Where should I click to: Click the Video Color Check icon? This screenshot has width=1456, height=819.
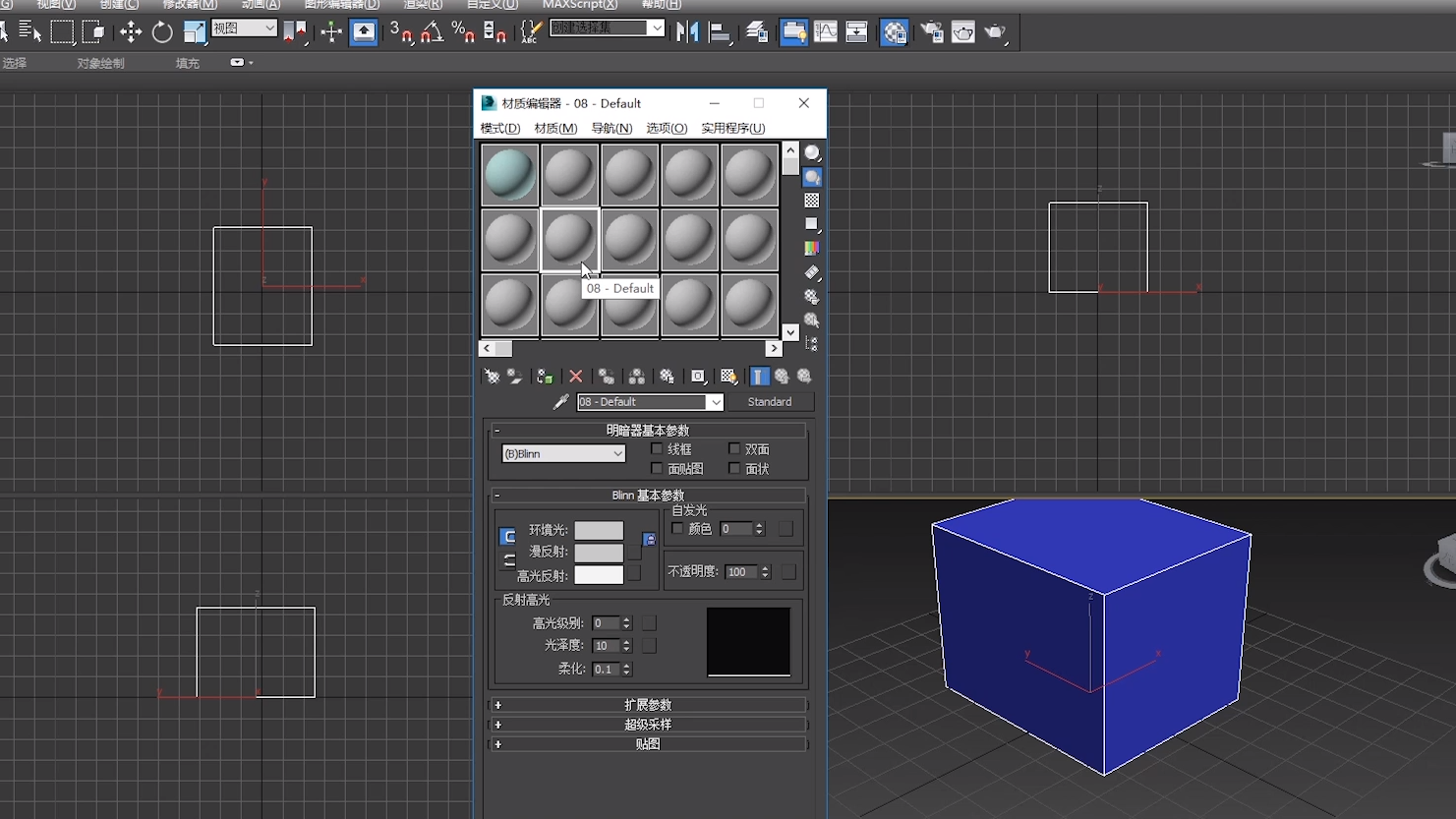pos(812,249)
